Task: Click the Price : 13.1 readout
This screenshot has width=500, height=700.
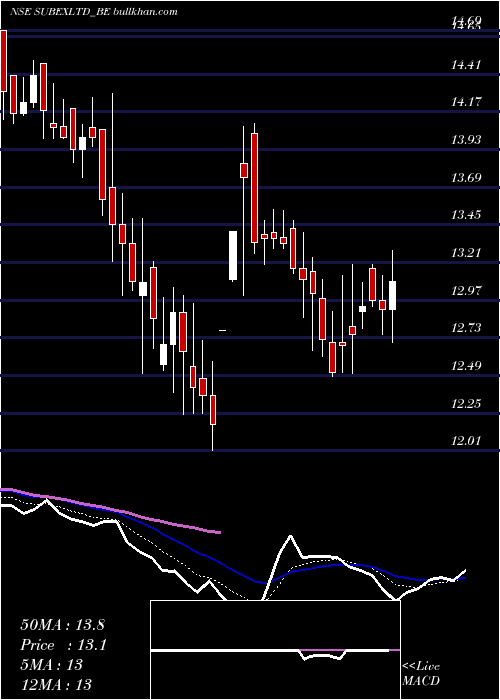Action: coord(63,645)
